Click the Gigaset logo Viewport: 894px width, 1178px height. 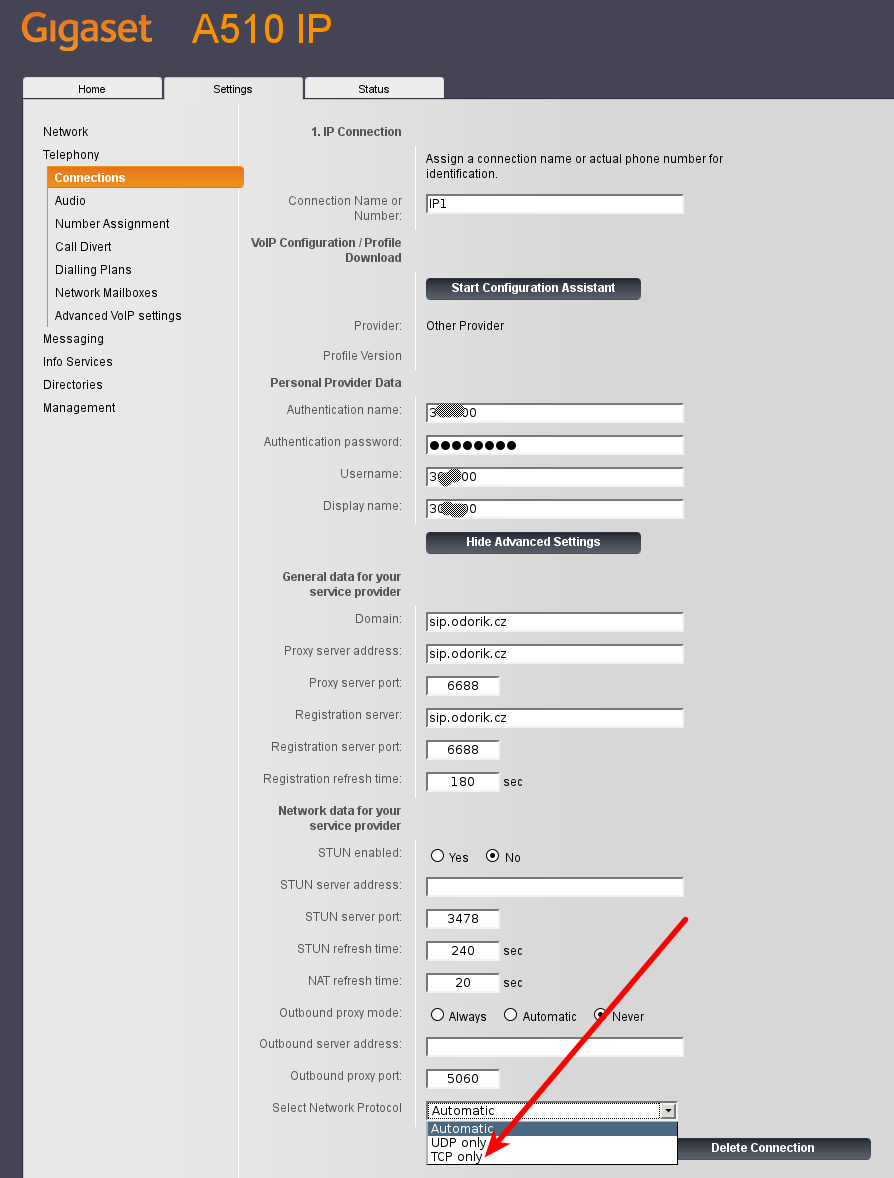tap(86, 30)
